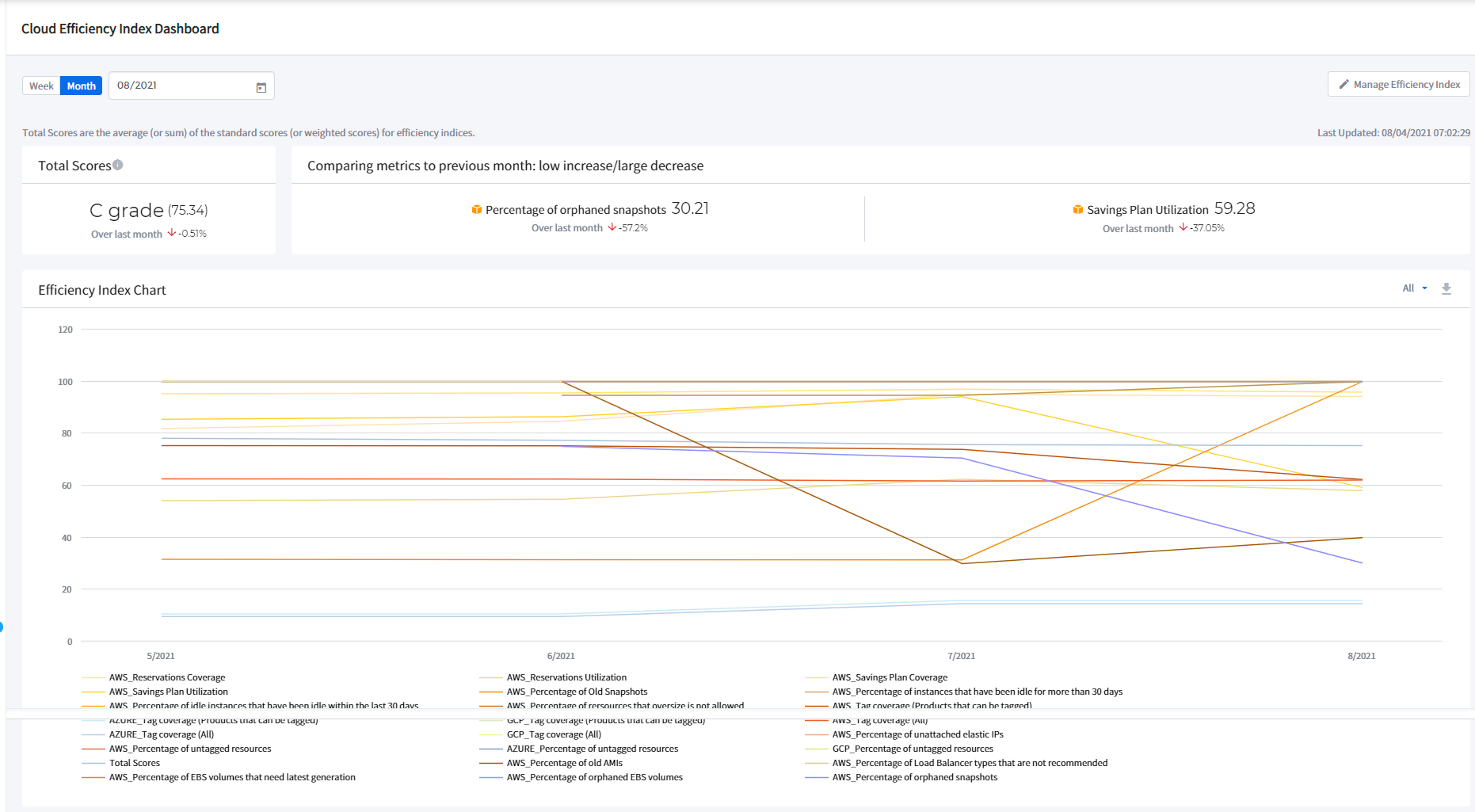Screen dimensions: 1475x812
Task: Toggle the Total Scores legend series
Action: pos(134,763)
